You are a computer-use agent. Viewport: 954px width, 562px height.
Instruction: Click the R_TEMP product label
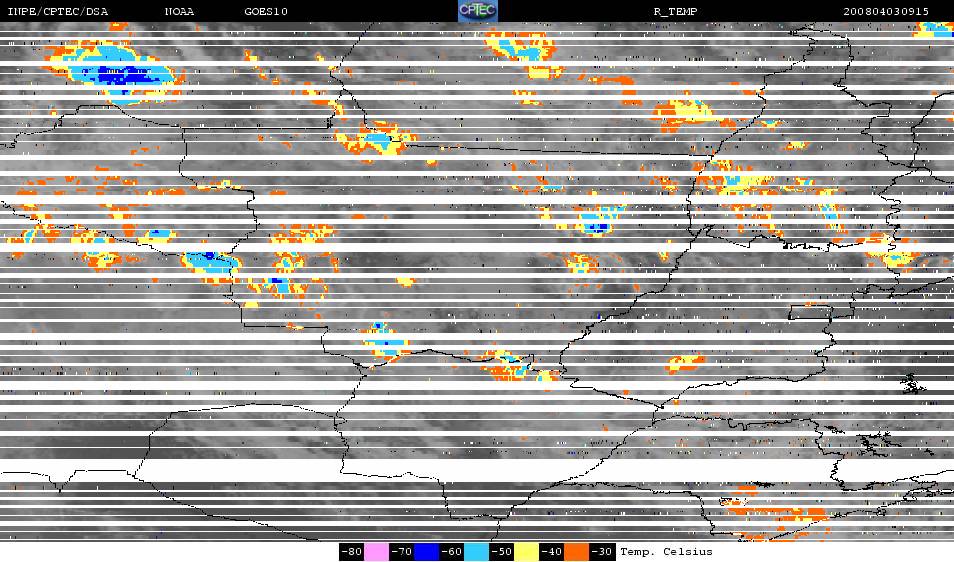676,11
